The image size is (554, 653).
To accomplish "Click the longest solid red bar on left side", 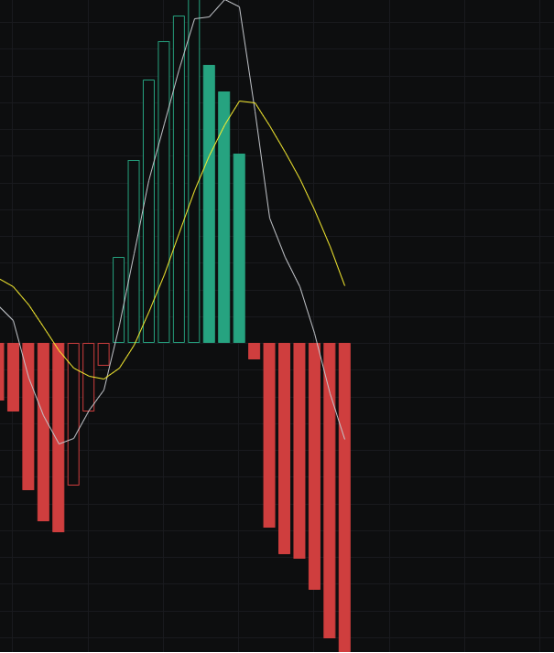I will pos(58,438).
